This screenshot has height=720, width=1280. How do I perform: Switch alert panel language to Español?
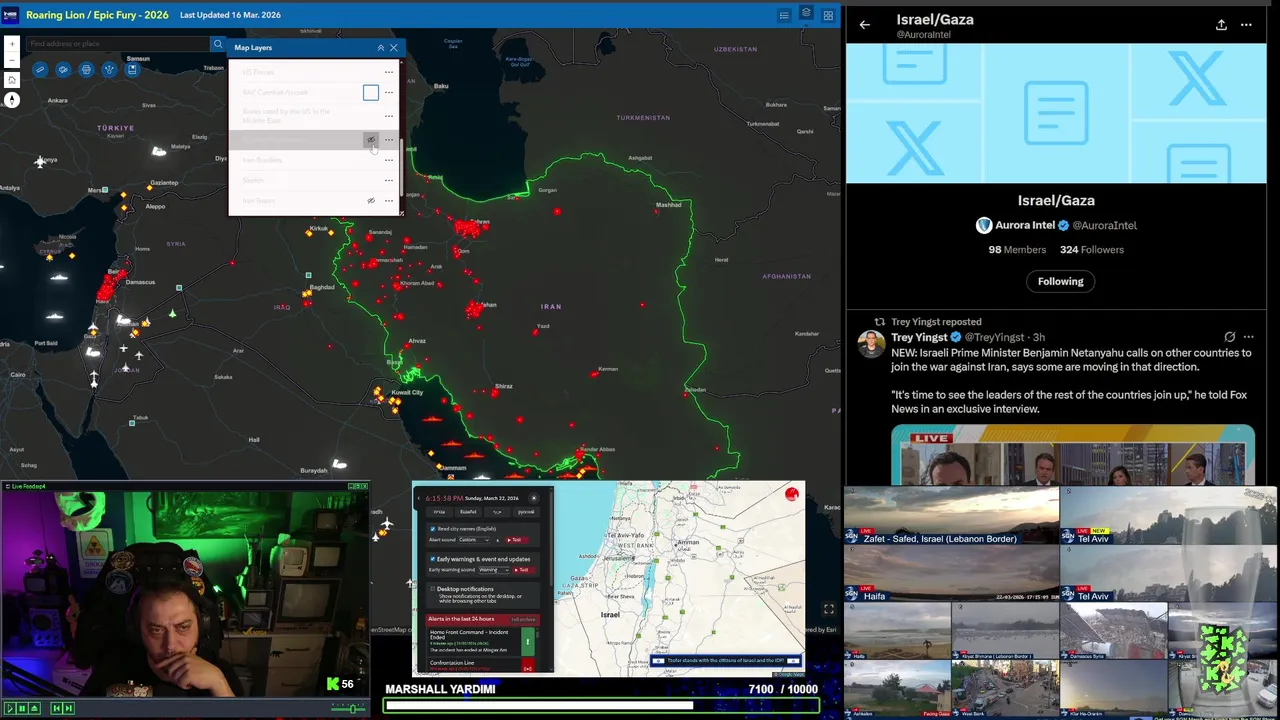coord(468,512)
